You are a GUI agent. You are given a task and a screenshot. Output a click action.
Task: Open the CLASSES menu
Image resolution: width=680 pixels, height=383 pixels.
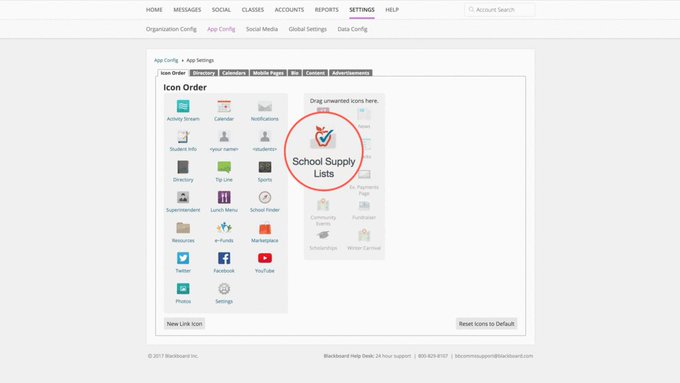click(x=253, y=10)
